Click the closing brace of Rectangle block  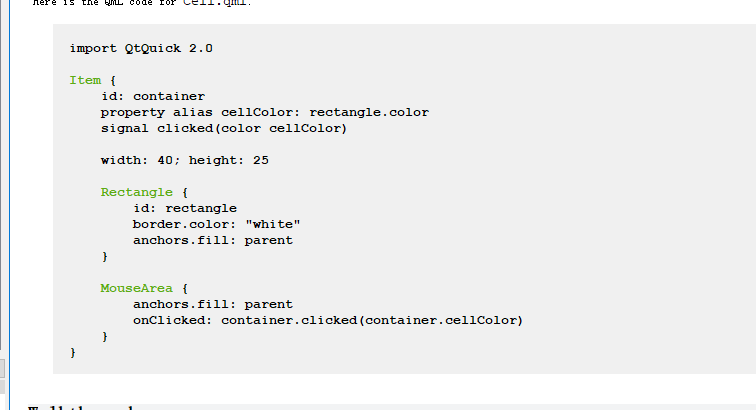click(105, 257)
